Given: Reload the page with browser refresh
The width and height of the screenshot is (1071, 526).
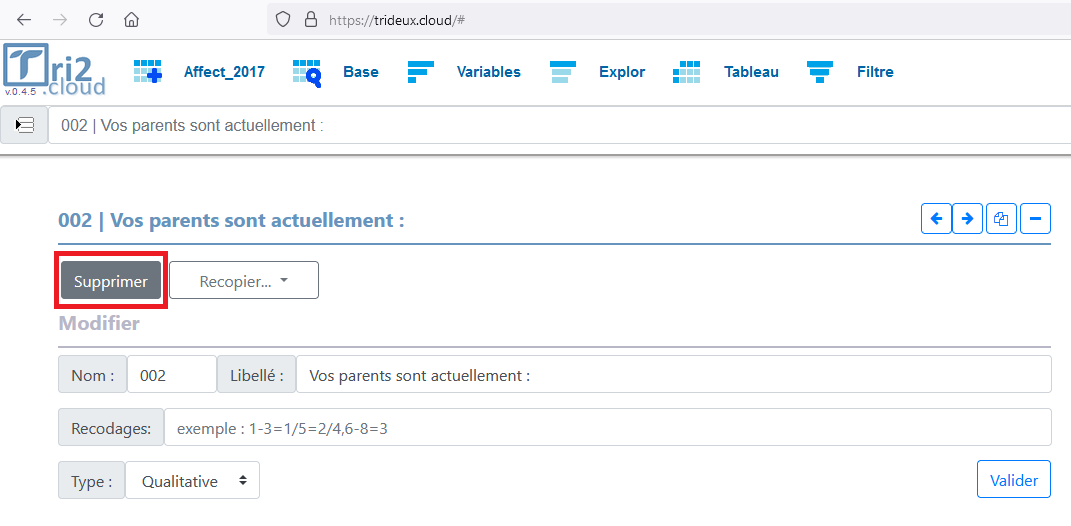Looking at the screenshot, I should (x=96, y=20).
